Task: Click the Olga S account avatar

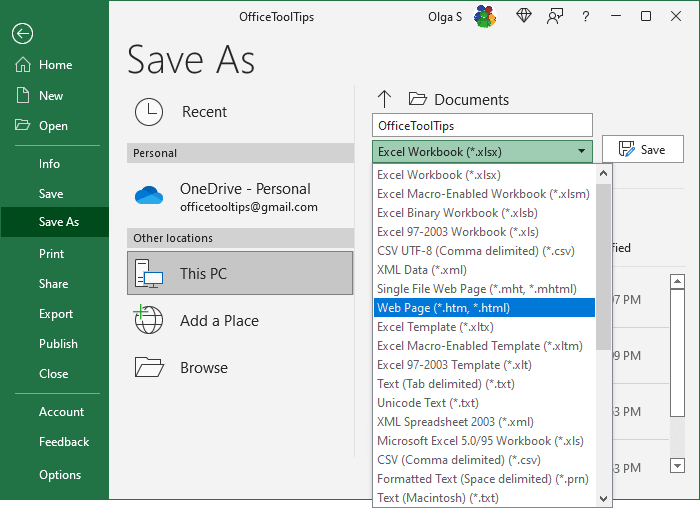Action: coord(485,17)
